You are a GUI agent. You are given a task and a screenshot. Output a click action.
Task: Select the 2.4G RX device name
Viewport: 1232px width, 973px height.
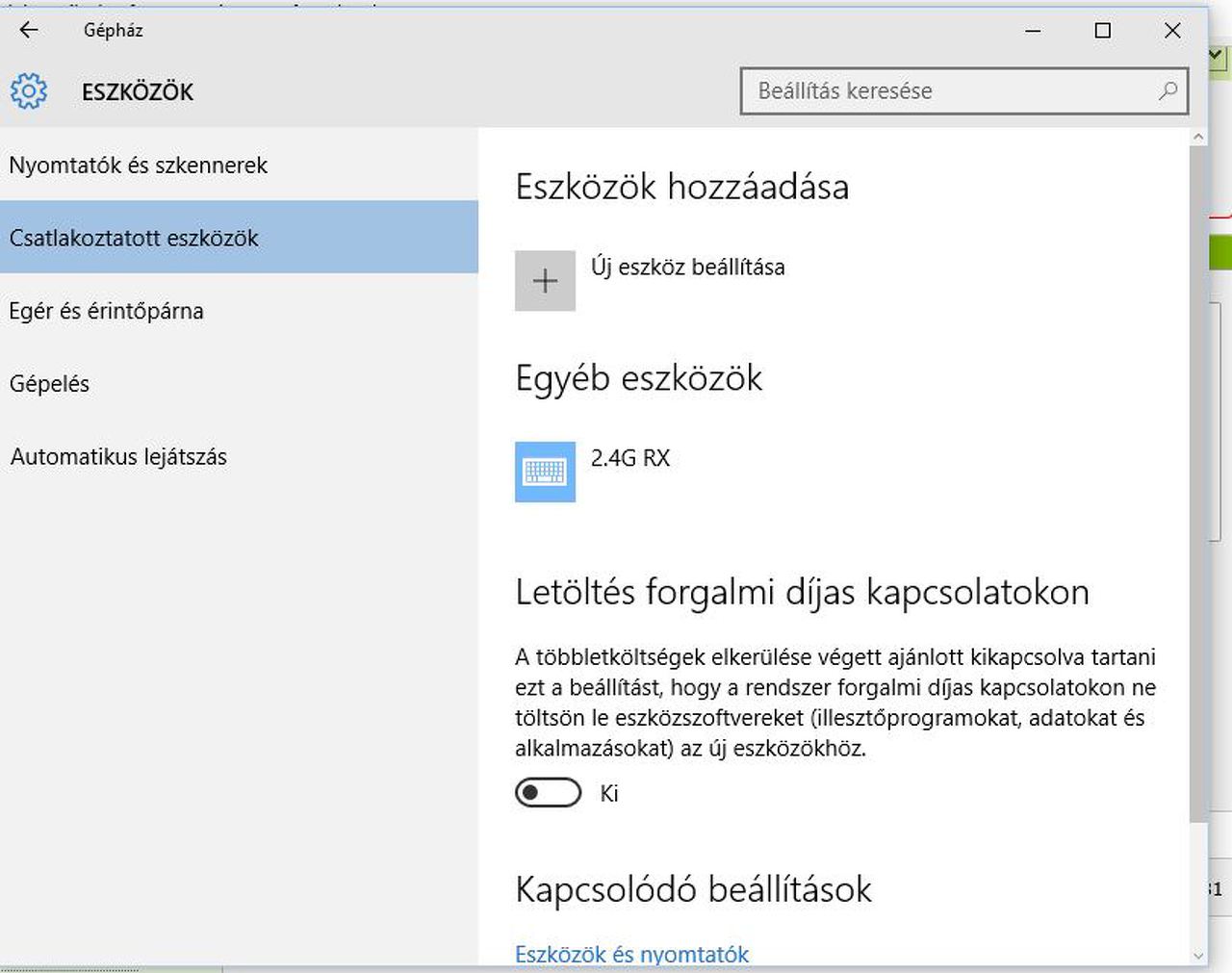pyautogui.click(x=630, y=458)
